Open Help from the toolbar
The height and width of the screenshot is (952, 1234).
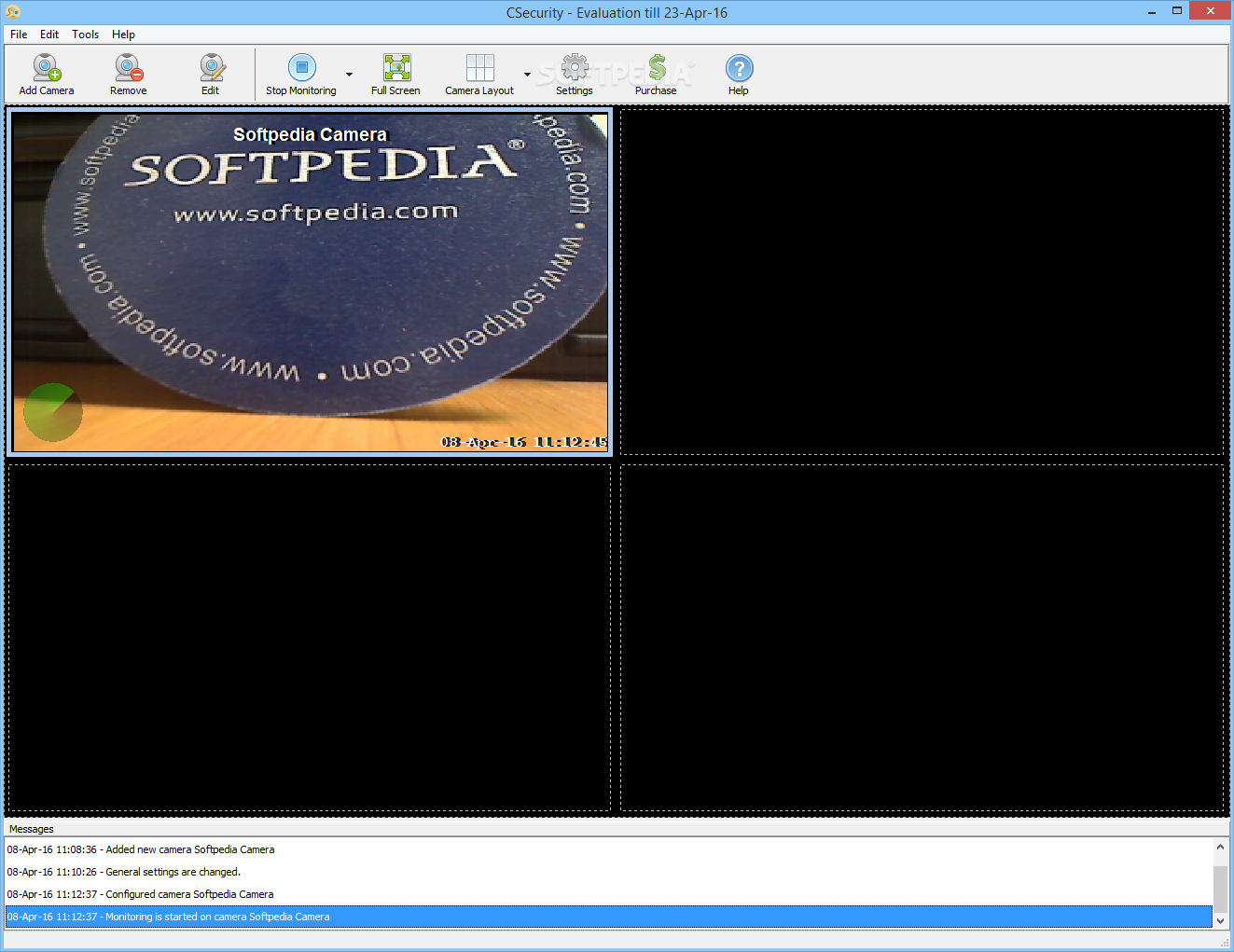click(x=739, y=75)
